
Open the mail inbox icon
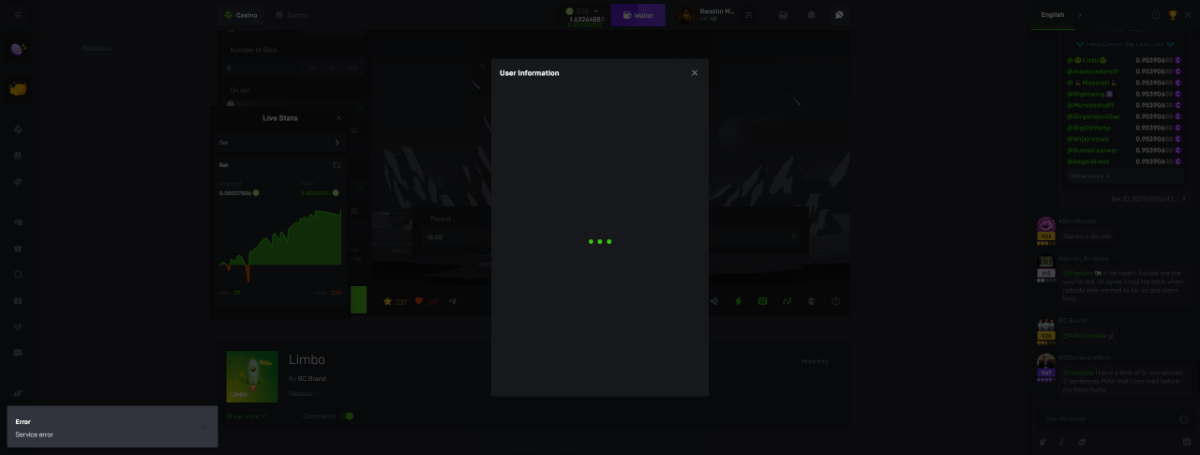point(783,15)
